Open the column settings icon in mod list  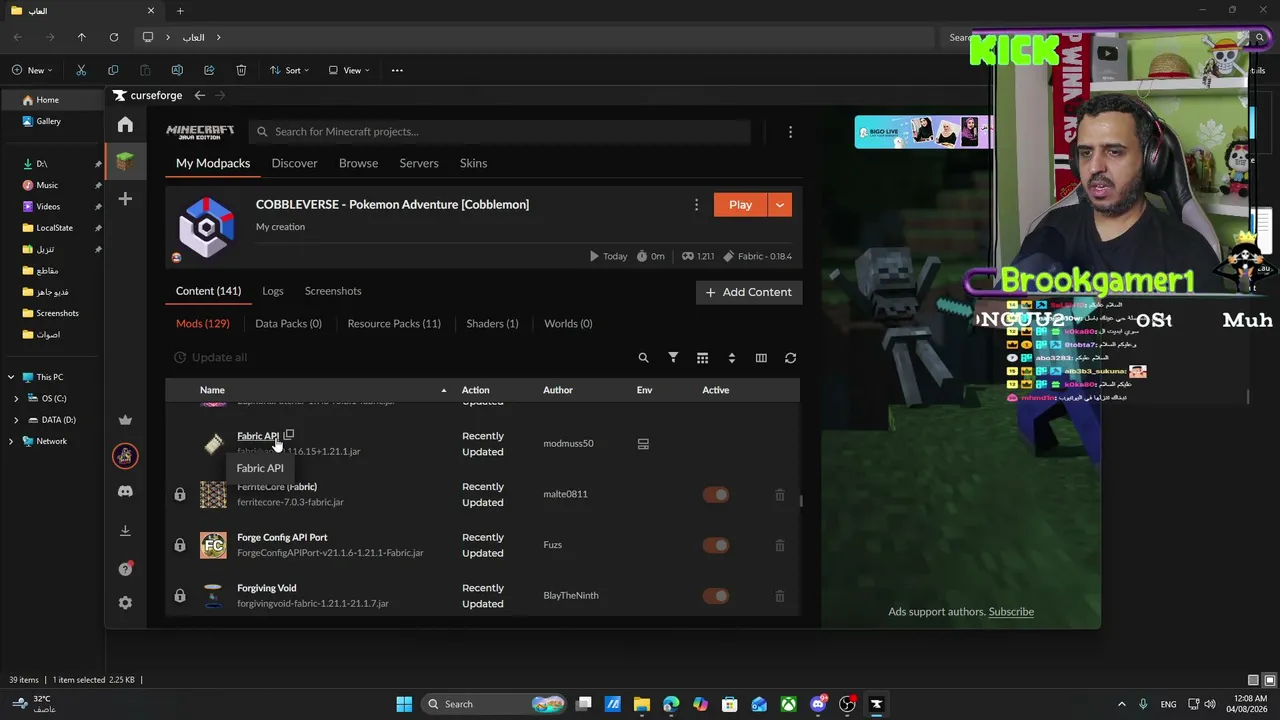pos(761,358)
